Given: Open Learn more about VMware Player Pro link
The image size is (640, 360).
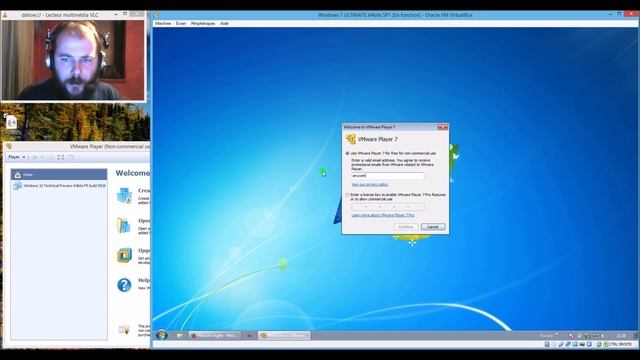Looking at the screenshot, I should coord(383,215).
